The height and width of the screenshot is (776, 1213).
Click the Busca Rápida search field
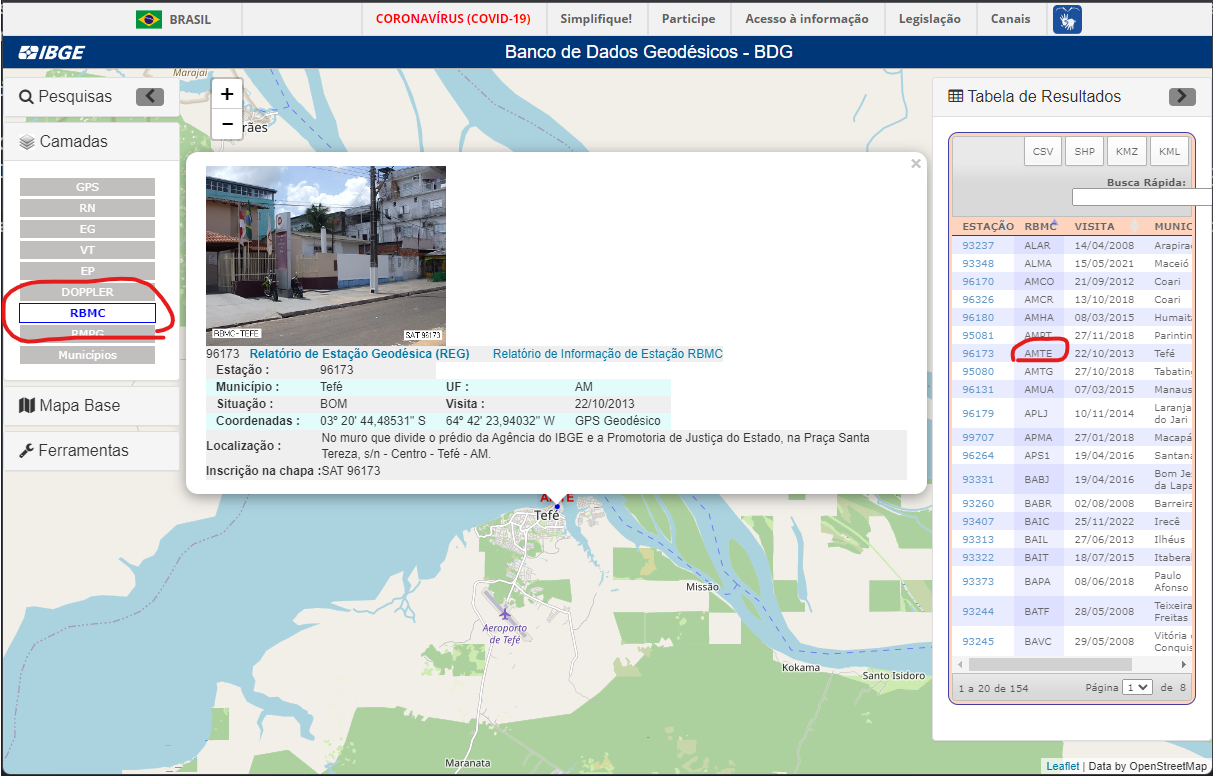[x=1140, y=197]
